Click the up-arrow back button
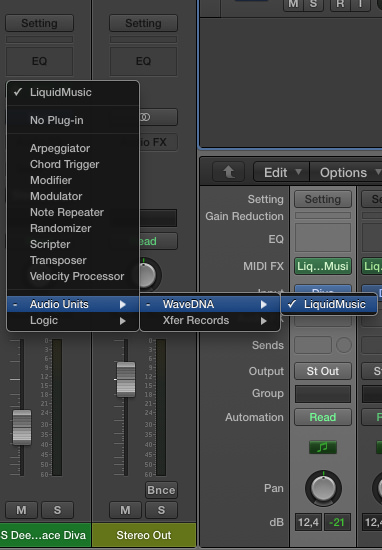Viewport: 382px width, 550px height. (229, 172)
